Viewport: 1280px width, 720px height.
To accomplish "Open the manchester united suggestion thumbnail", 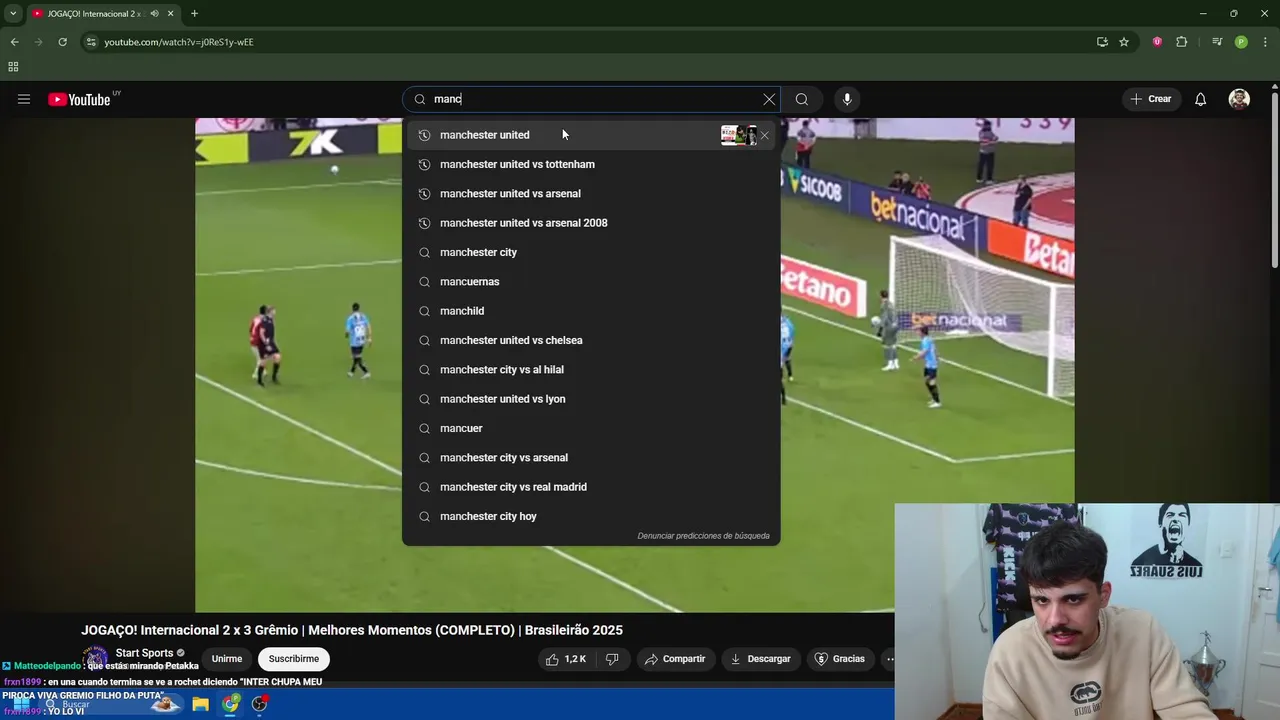I will (x=738, y=135).
